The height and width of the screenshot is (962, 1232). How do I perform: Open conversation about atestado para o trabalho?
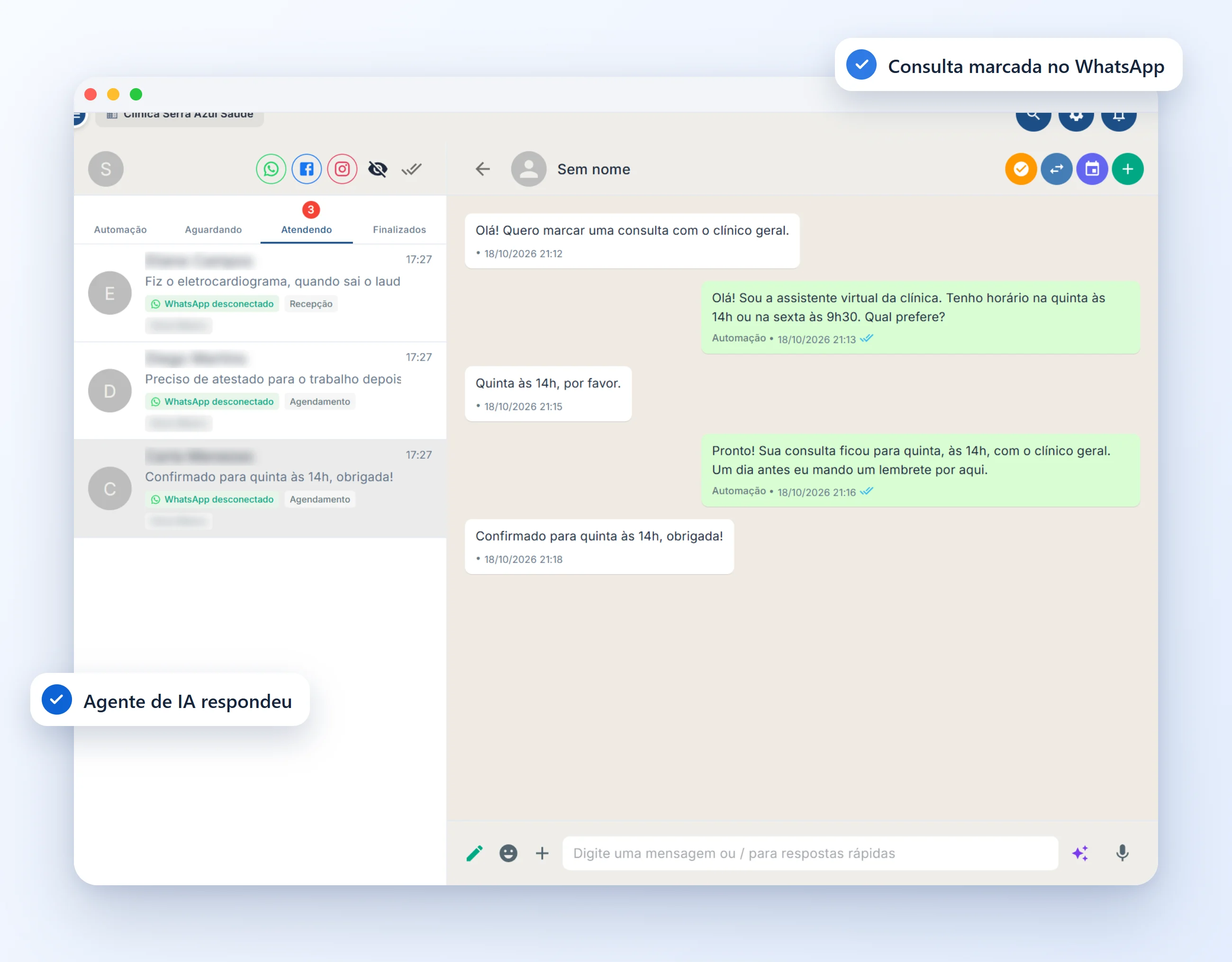260,390
